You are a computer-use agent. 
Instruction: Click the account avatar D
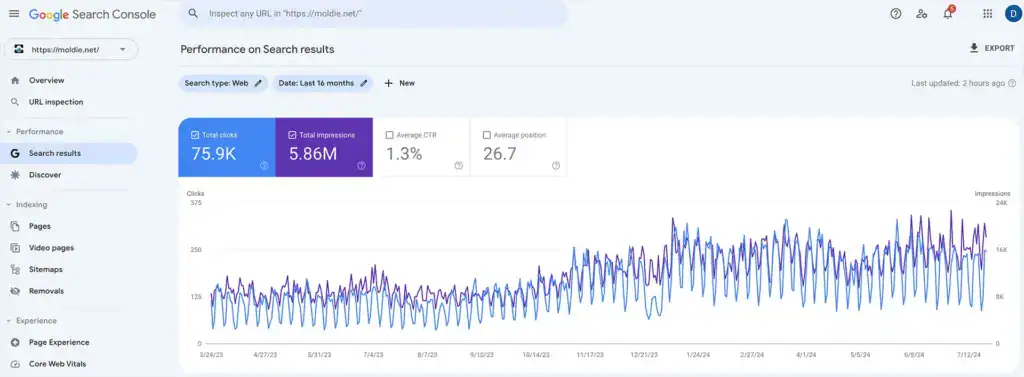click(x=1012, y=14)
